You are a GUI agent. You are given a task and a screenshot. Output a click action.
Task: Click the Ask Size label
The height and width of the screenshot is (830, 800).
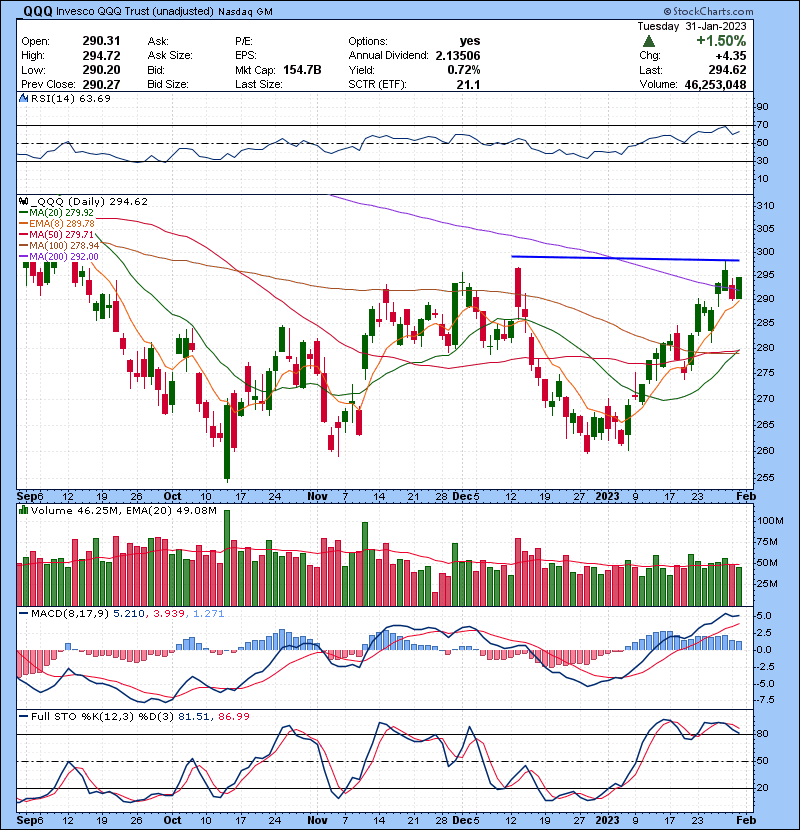(170, 56)
